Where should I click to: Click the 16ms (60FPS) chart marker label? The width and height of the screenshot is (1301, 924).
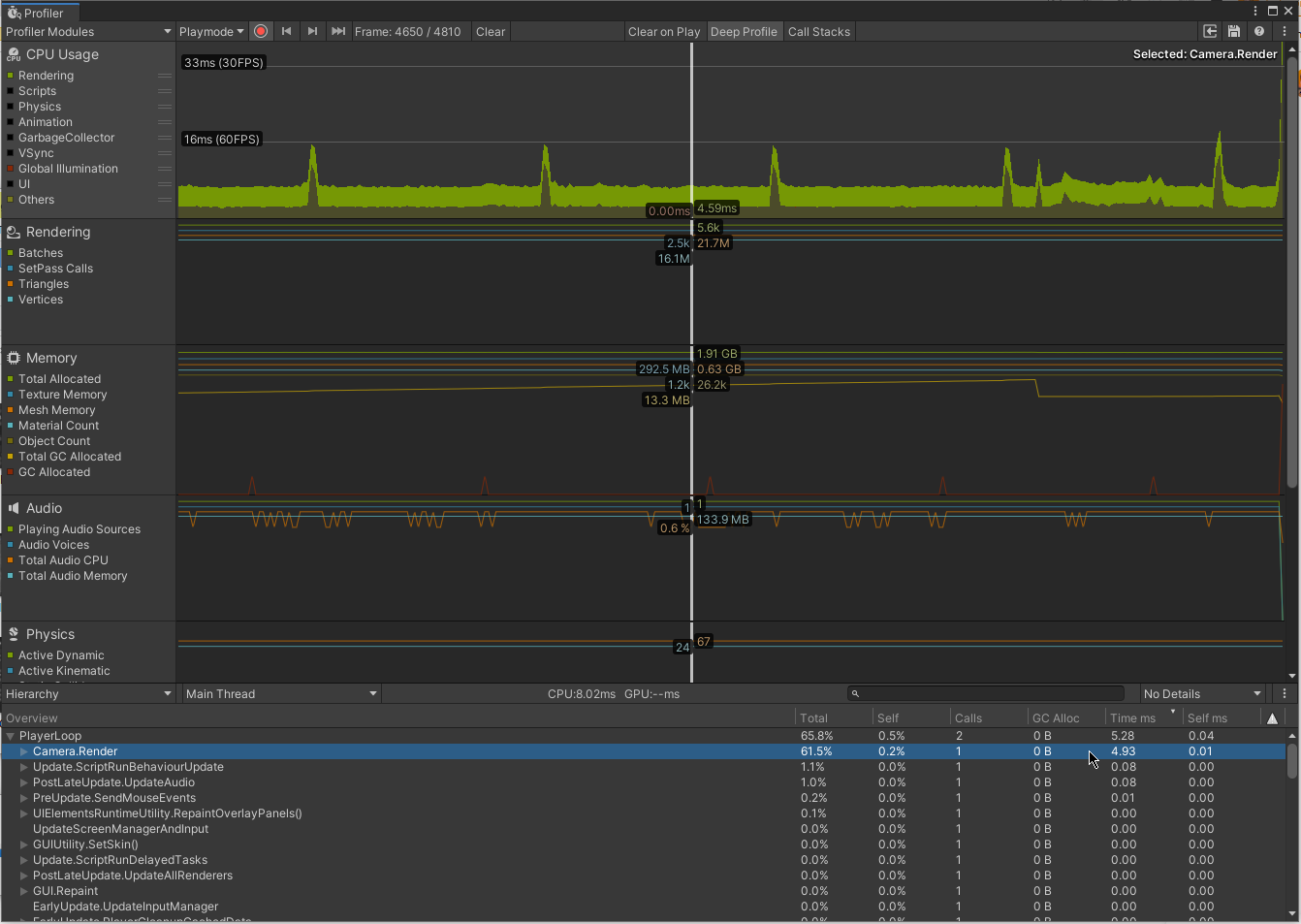click(222, 140)
